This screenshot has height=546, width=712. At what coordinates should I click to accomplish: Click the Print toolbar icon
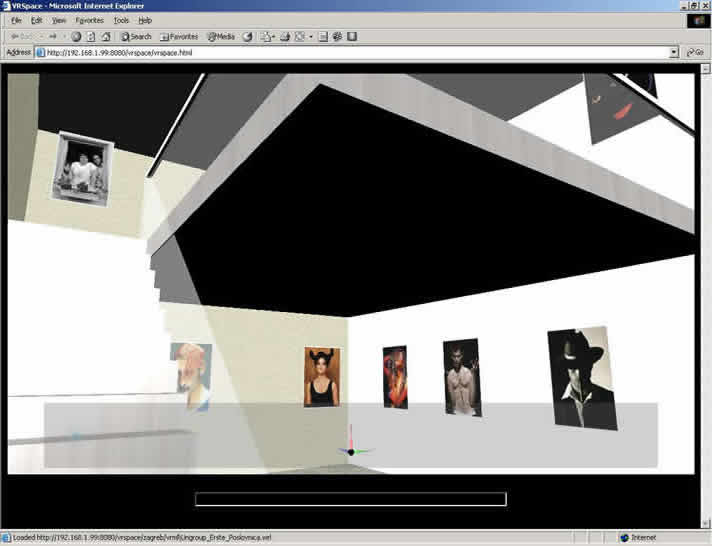click(x=283, y=36)
